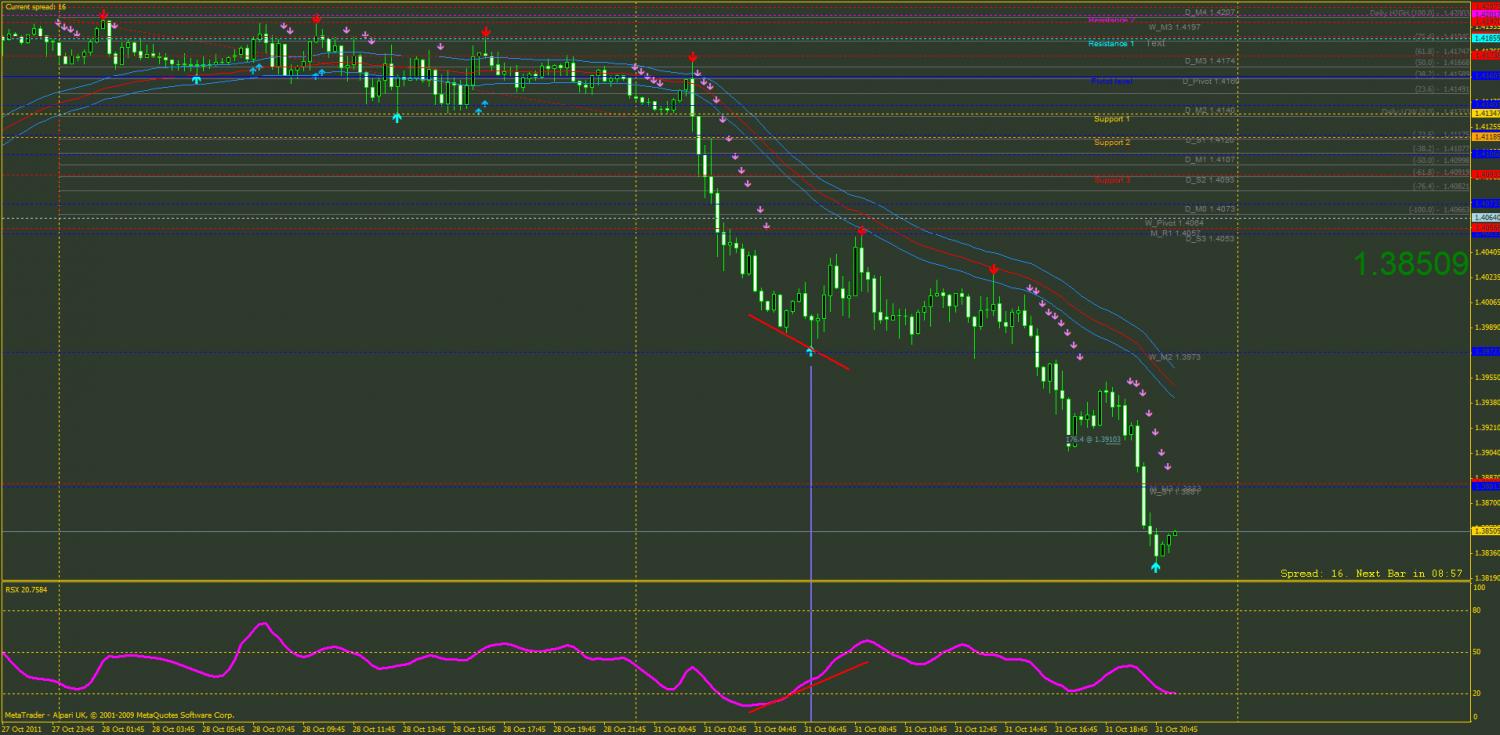1500x735 pixels.
Task: Click the '(-100.0) - 1.40663' Fibonacci label
Action: click(1439, 210)
